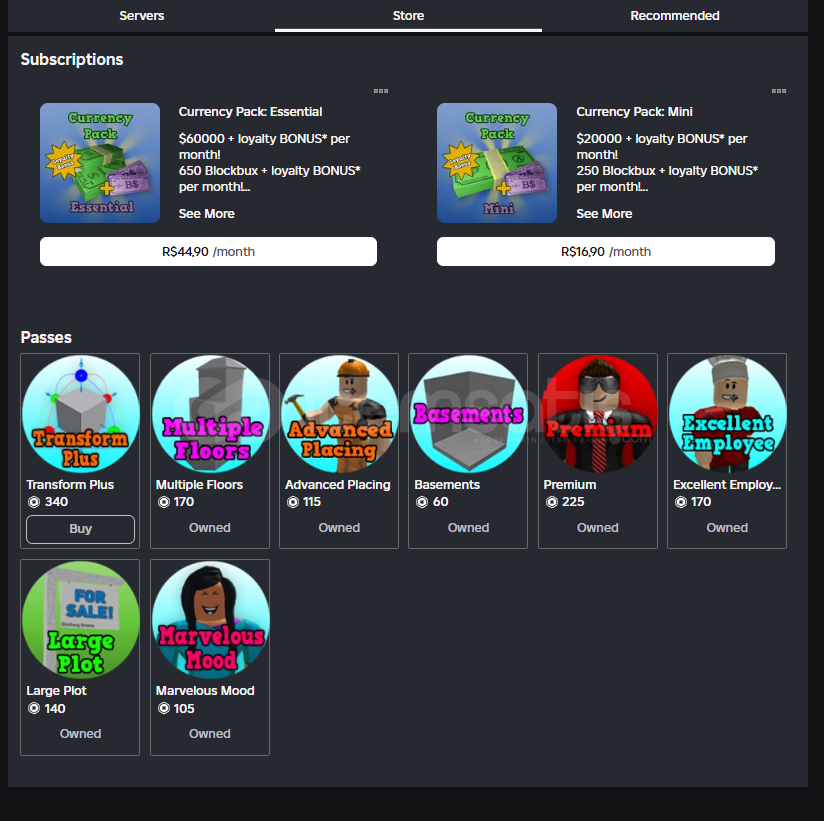Open the Large Plot pass icon
The width and height of the screenshot is (824, 821).
(x=80, y=620)
